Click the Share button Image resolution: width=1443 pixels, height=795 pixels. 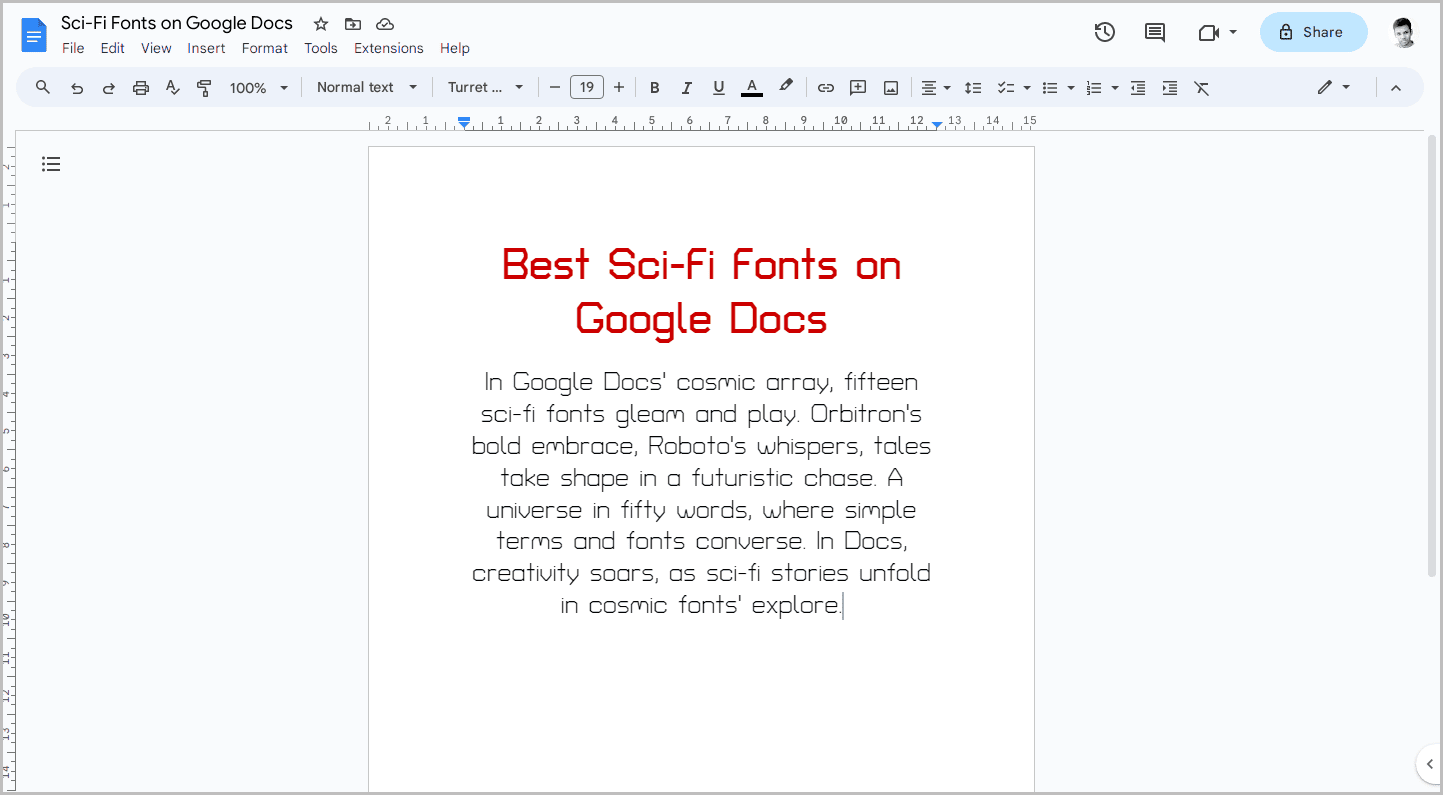point(1313,31)
